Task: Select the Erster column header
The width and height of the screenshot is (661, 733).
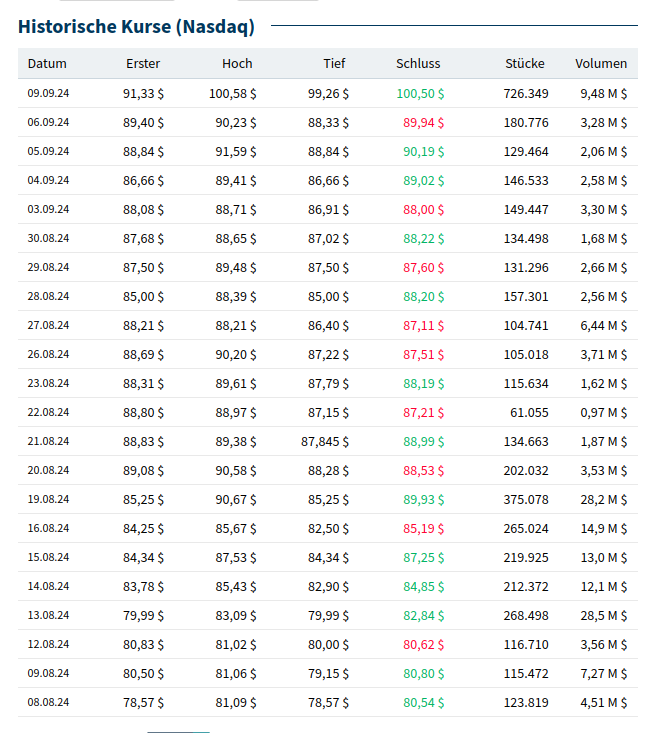Action: [143, 64]
